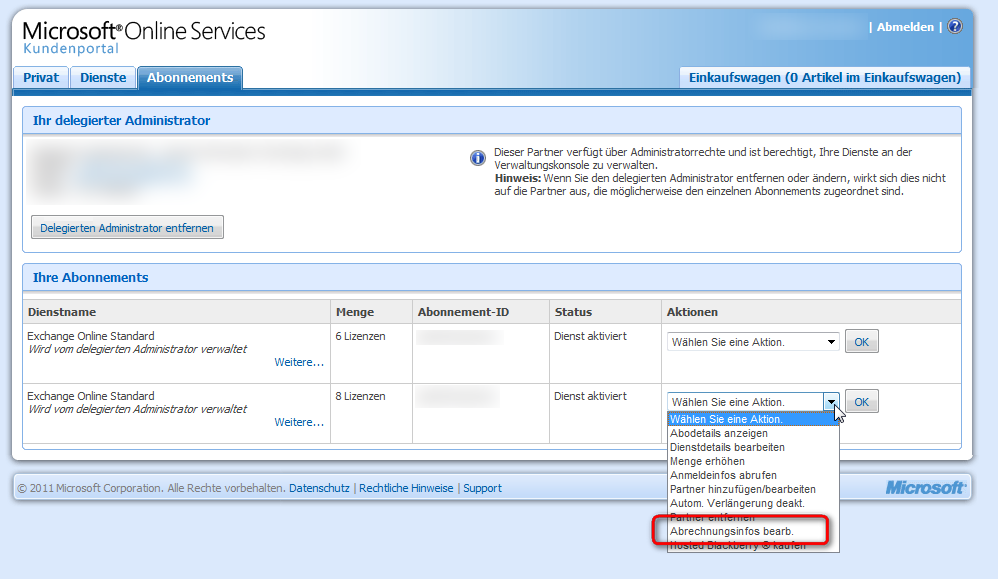Viewport: 998px width, 579px height.
Task: Pick 'Menge erhöhen' from the action list
Action: click(707, 461)
